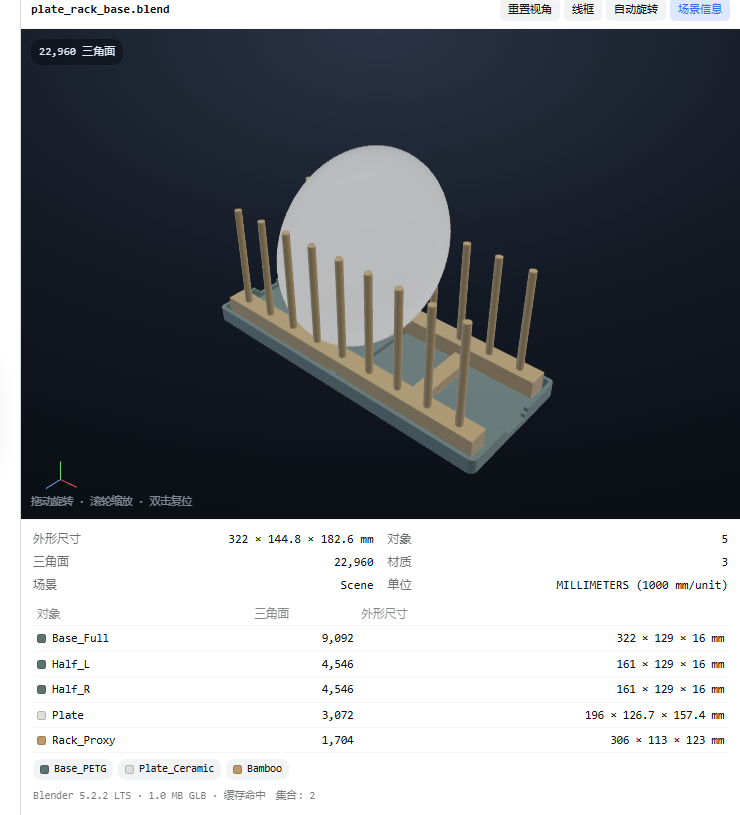Click the Base_PETG material chip
Image resolution: width=740 pixels, height=815 pixels.
coord(73,769)
